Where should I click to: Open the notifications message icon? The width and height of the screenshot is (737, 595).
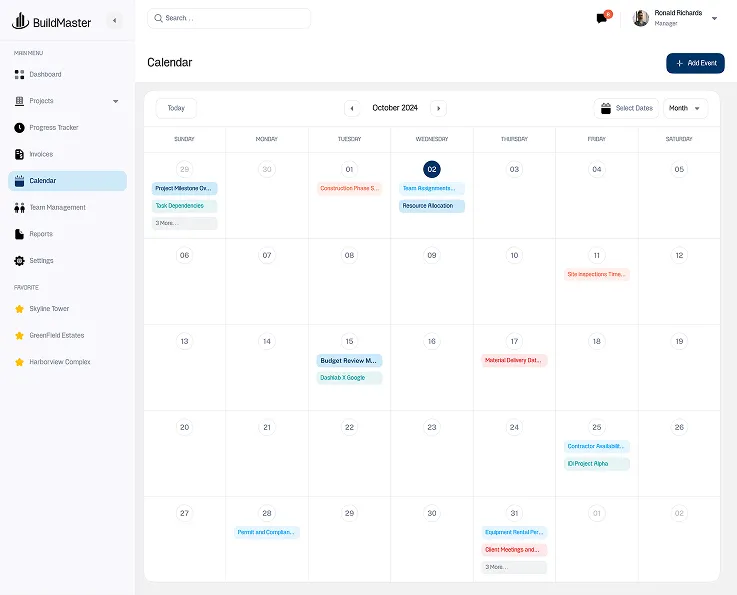click(x=602, y=18)
